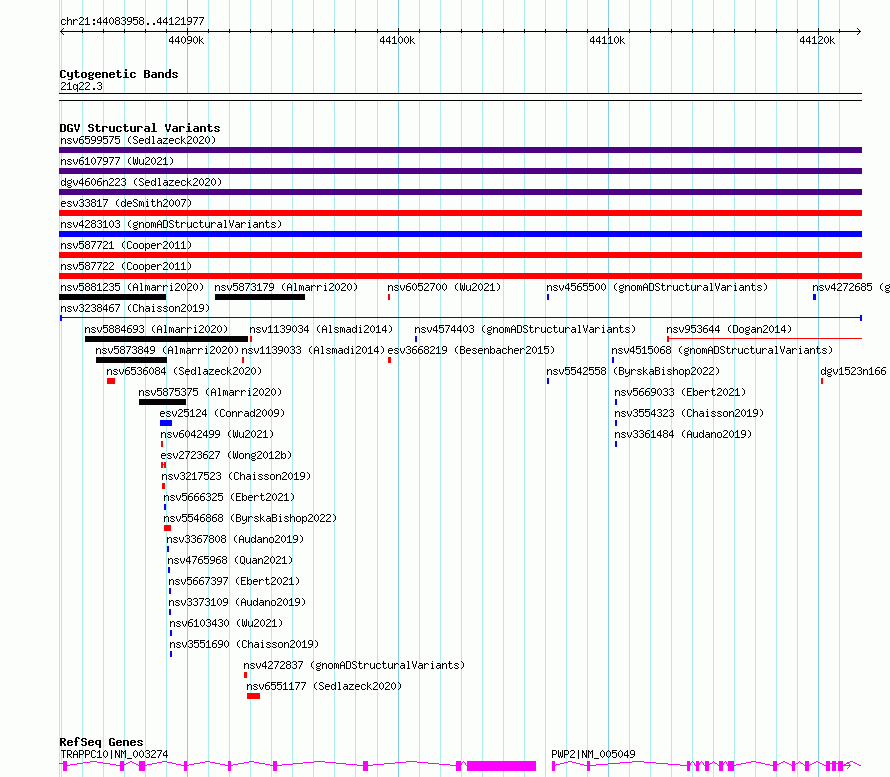This screenshot has height=777, width=890.
Task: Open nsv587722 (Cooper2011) variant label
Action: (x=126, y=266)
